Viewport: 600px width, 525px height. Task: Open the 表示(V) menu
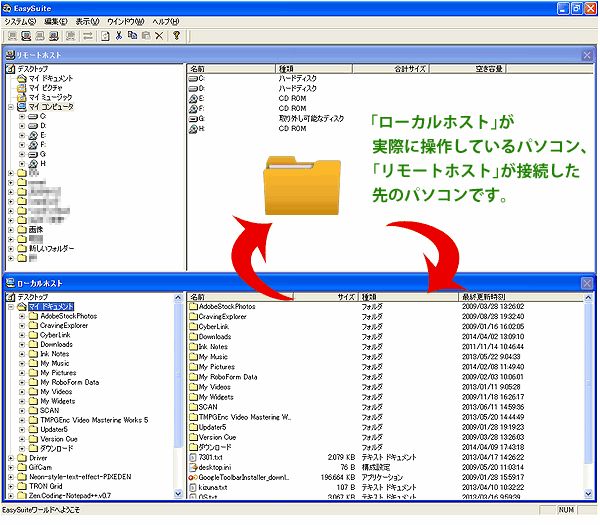(88, 20)
